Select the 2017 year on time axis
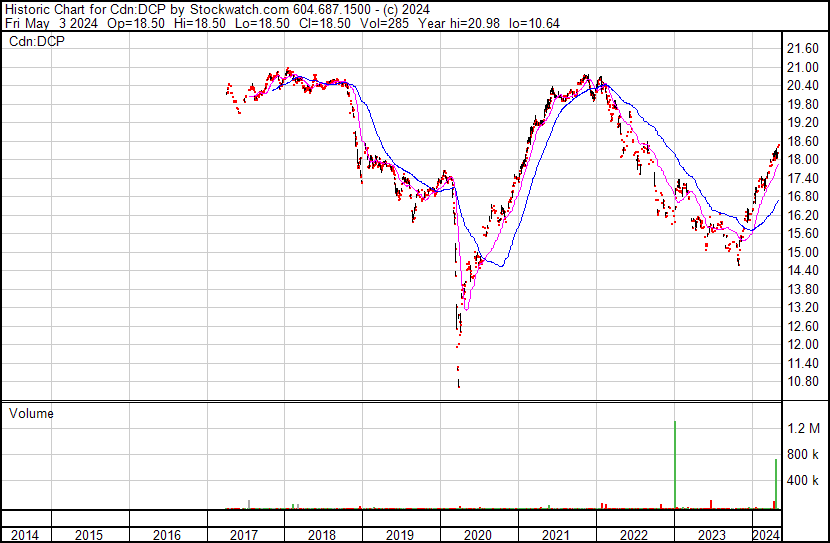This screenshot has height=543, width=830. [x=243, y=535]
